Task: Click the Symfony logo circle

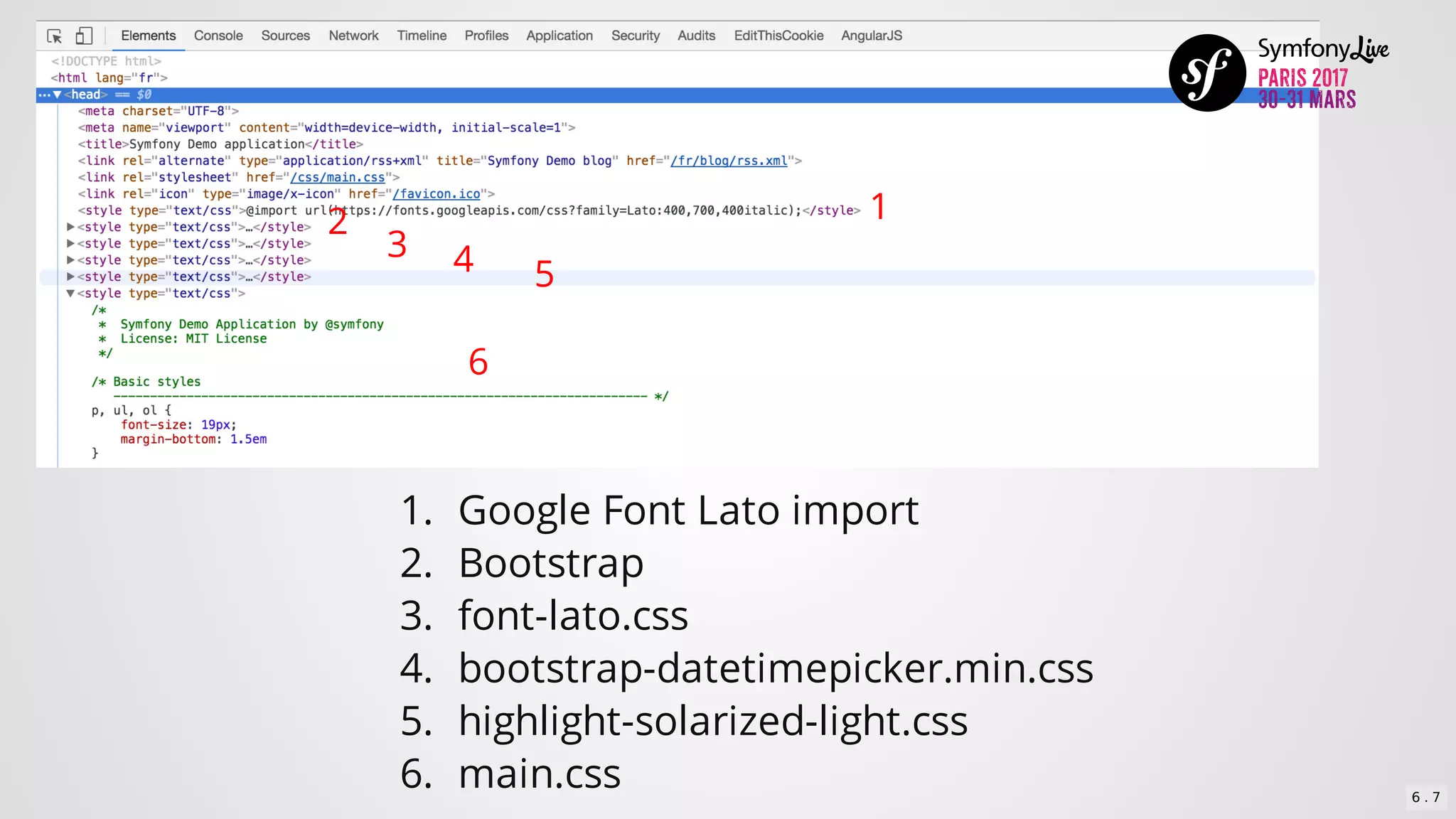Action: pos(1207,73)
